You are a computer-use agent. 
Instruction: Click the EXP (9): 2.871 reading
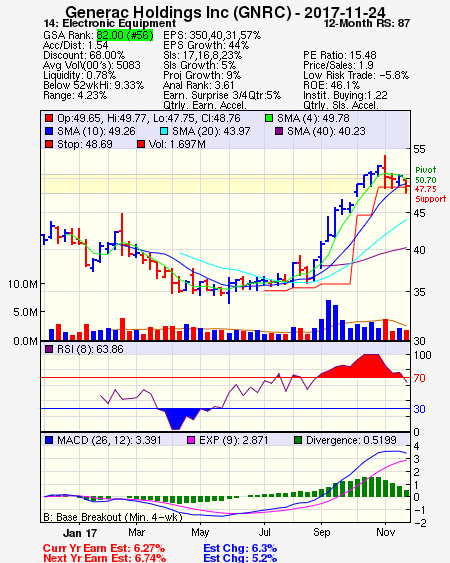coord(234,440)
